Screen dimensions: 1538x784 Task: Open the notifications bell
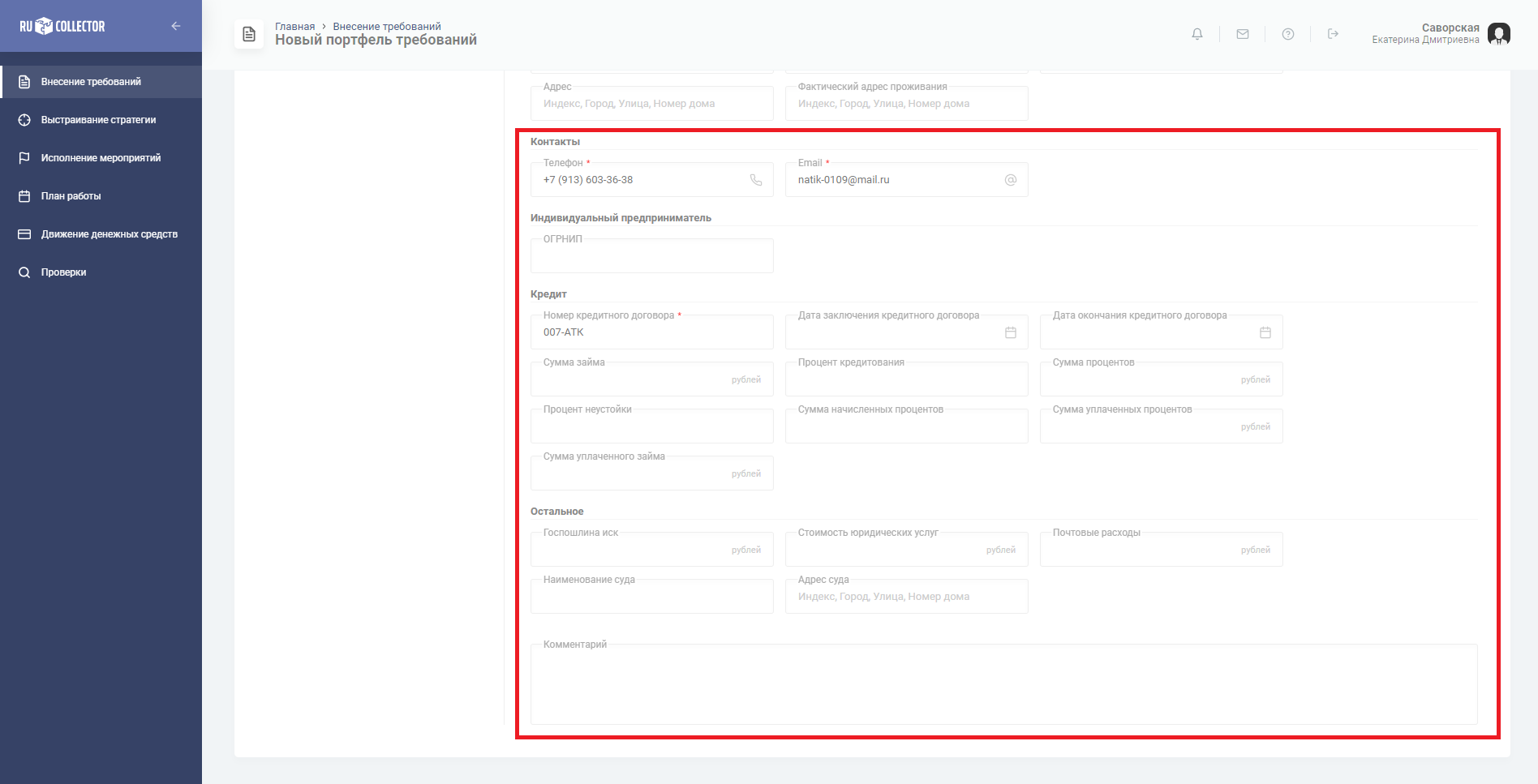coord(1197,34)
